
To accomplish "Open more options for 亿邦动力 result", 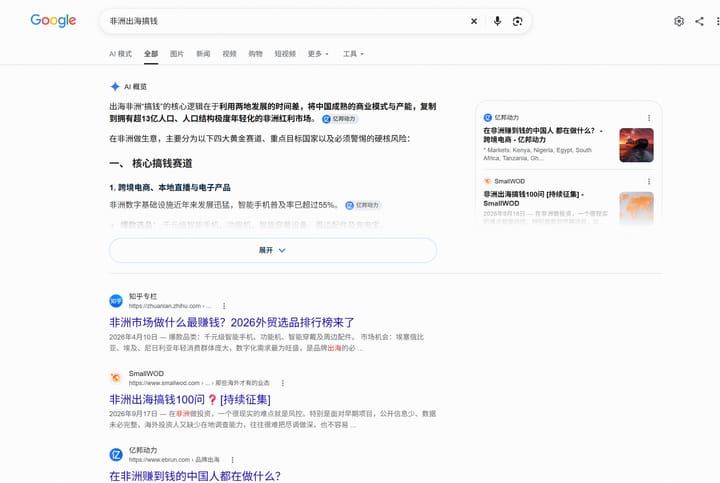I will [232, 460].
